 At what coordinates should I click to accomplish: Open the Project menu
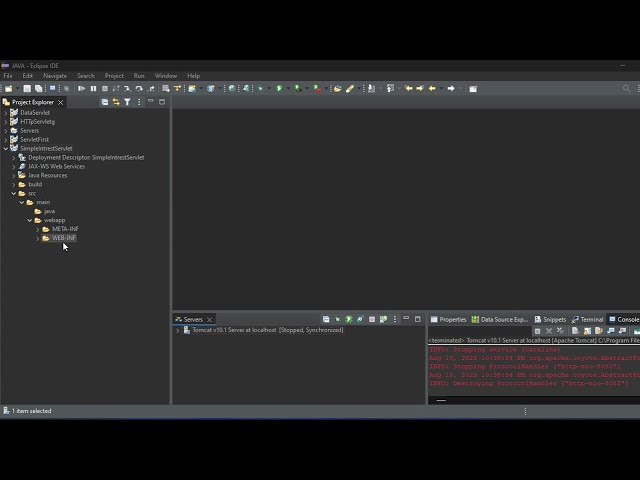(x=114, y=76)
